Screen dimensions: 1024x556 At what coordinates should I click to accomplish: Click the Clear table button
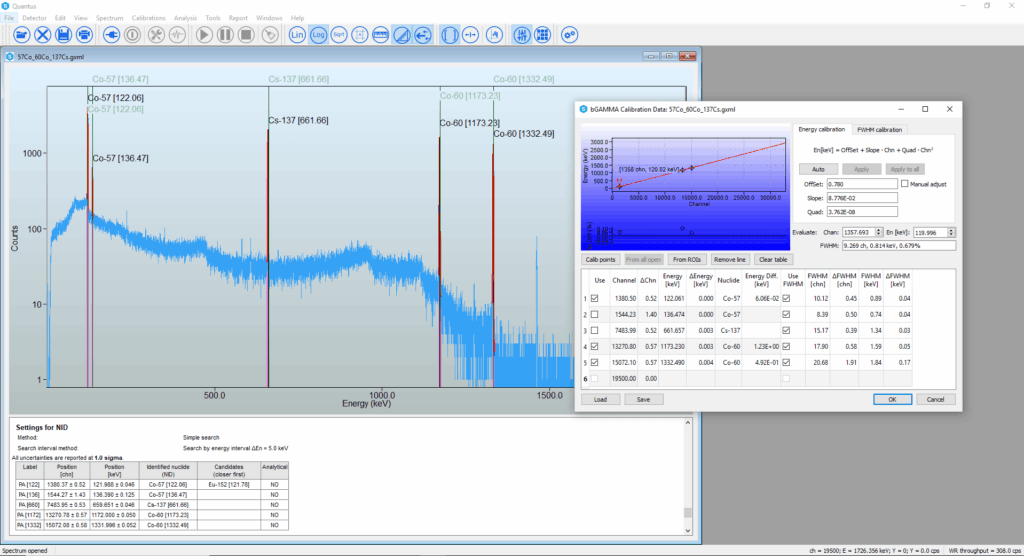(773, 259)
